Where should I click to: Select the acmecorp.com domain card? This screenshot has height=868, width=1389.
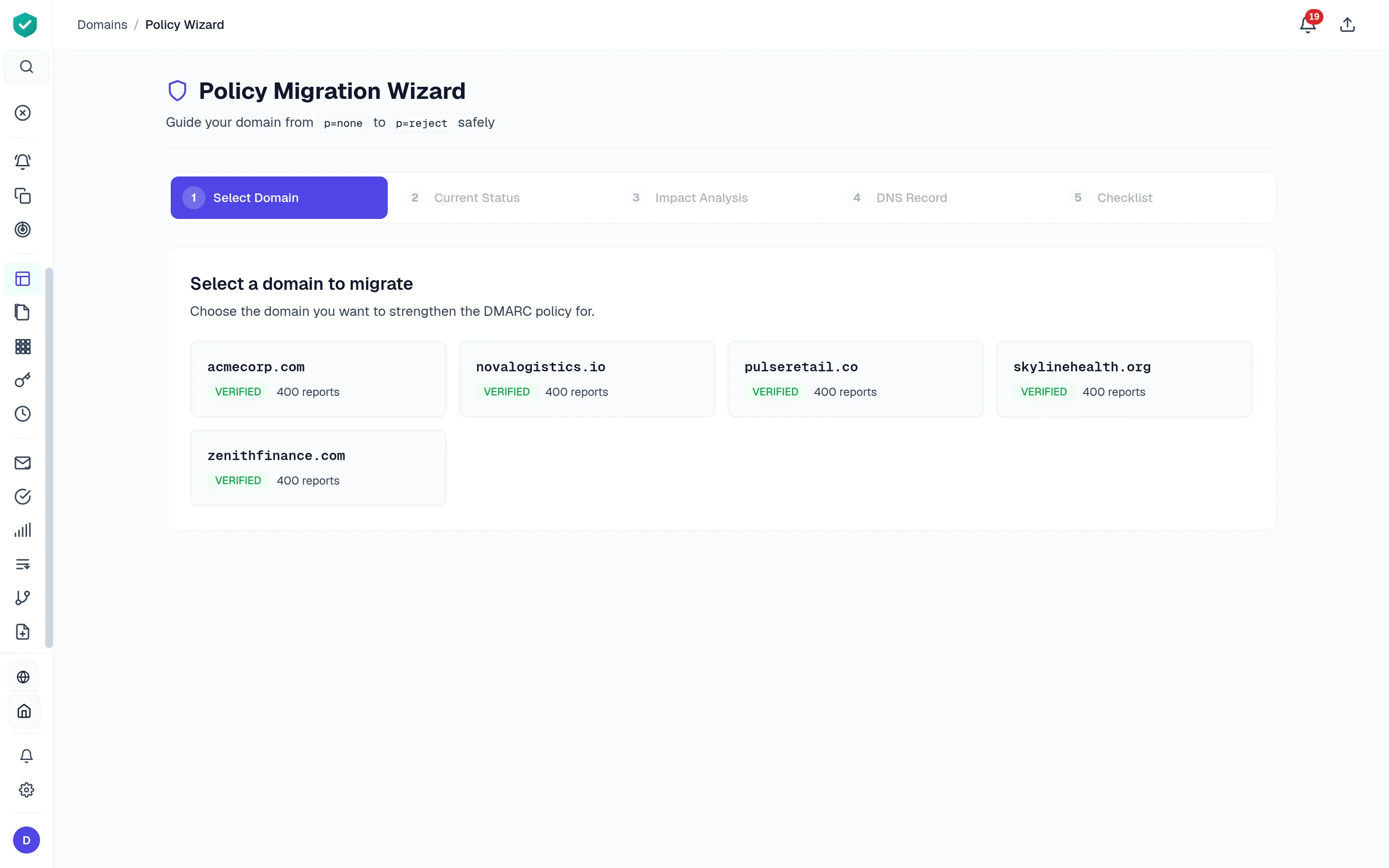(318, 379)
